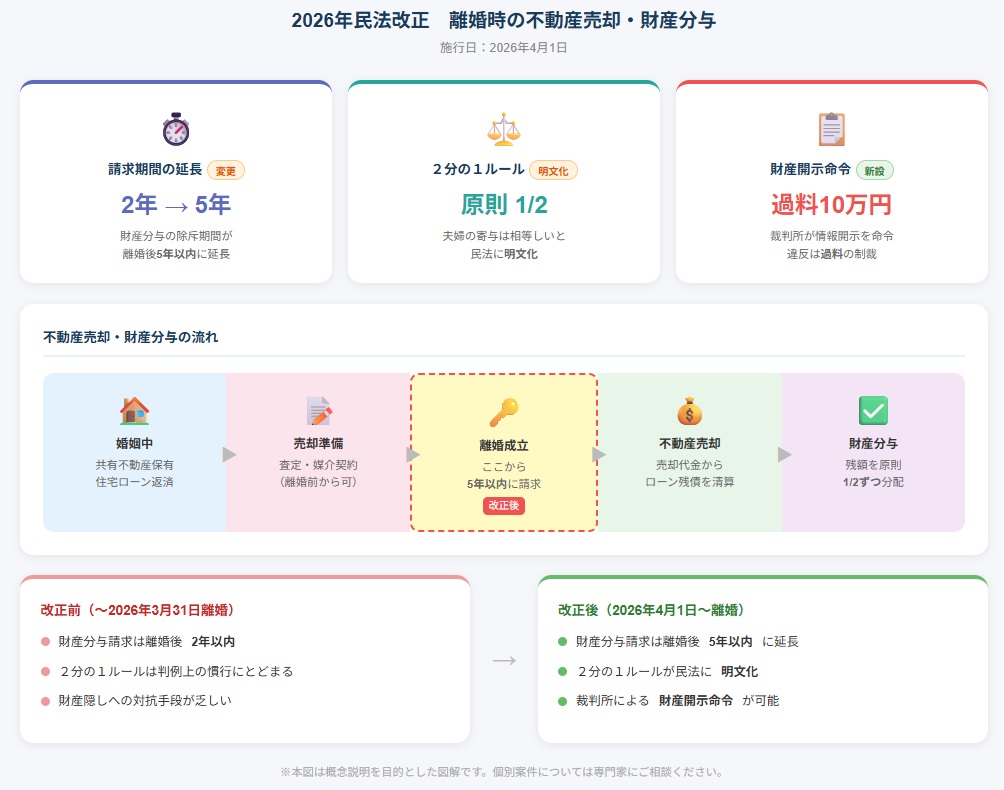Image resolution: width=1004 pixels, height=790 pixels.
Task: Click the stopwatch icon on 請求期間の延長 card
Action: click(x=175, y=128)
